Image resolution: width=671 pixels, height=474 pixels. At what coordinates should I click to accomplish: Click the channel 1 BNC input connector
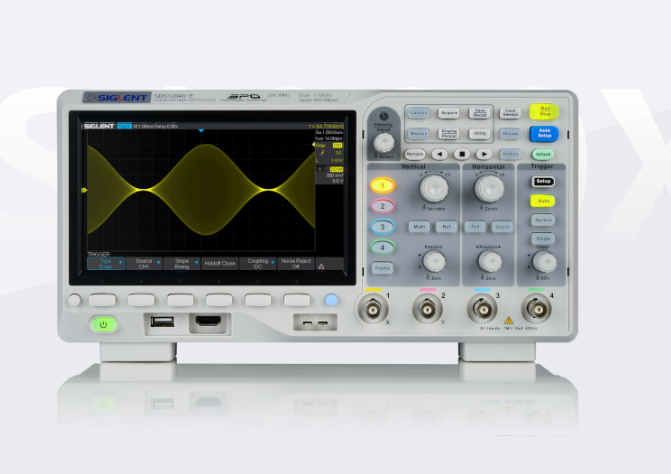(373, 308)
